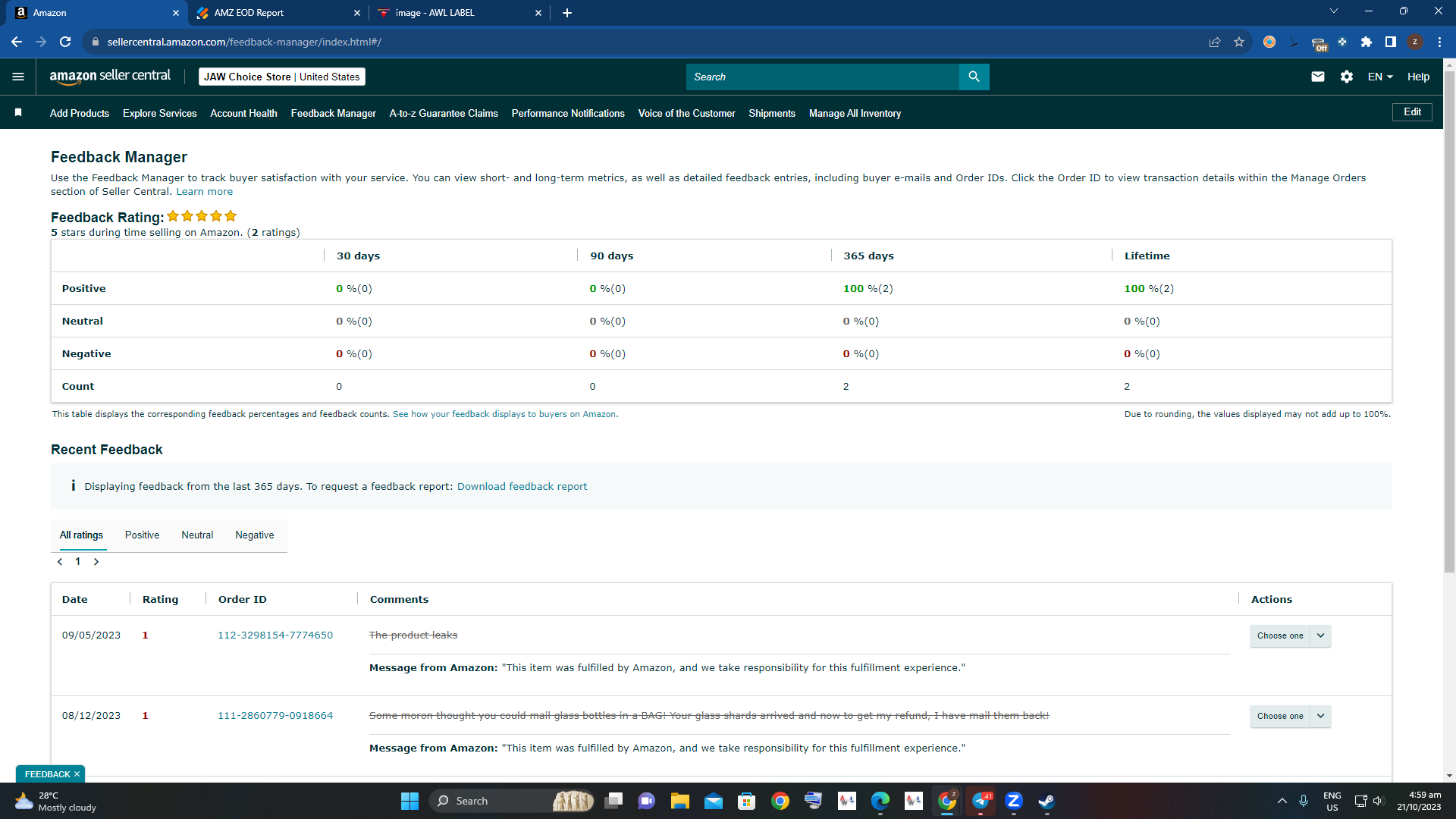Click the Seller Central search field

[x=823, y=77]
